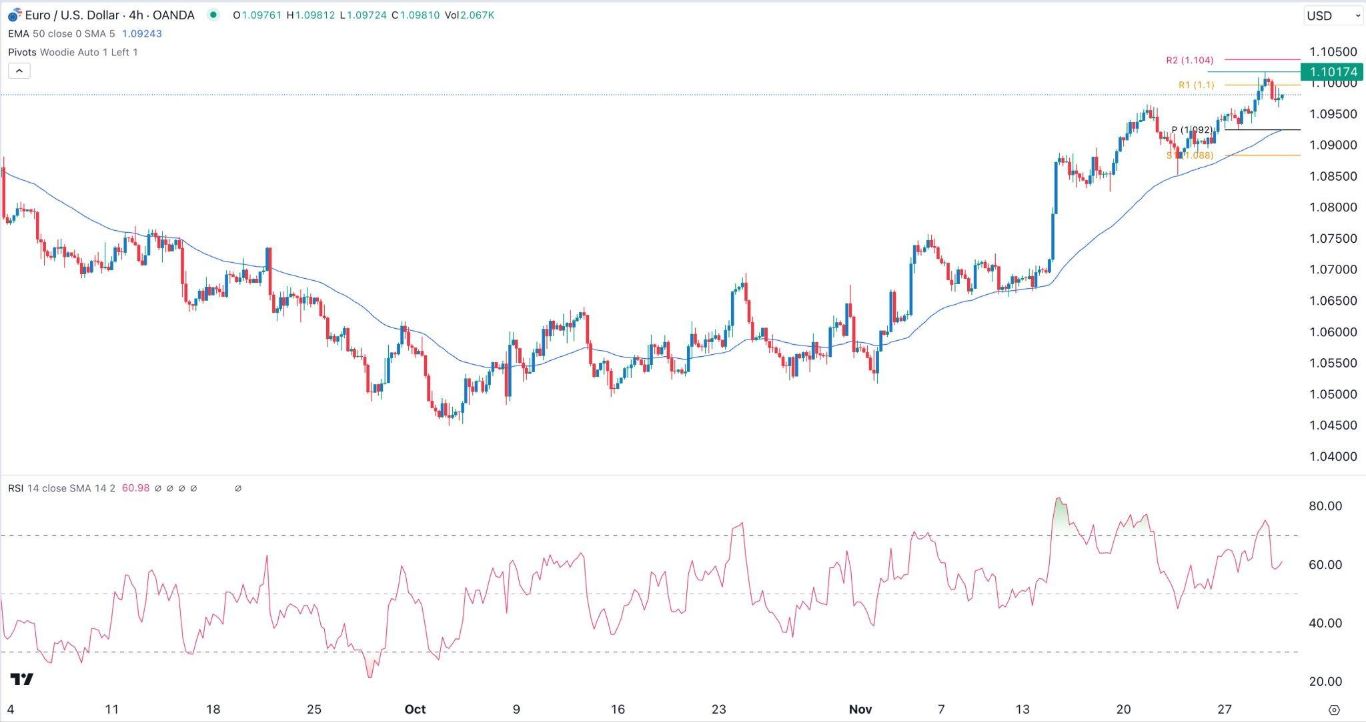Select the Pivots Woodie Auto indicator legend
The image size is (1366, 722).
coord(73,50)
